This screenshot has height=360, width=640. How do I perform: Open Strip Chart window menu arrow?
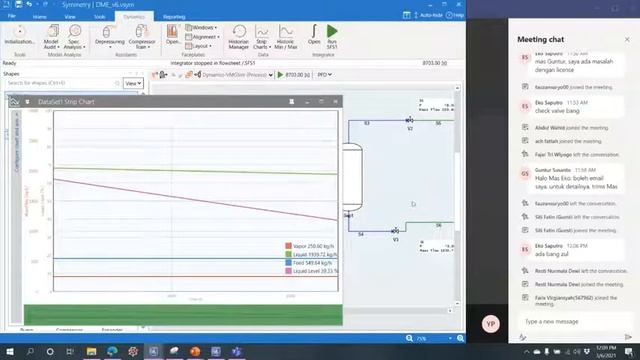click(27, 102)
